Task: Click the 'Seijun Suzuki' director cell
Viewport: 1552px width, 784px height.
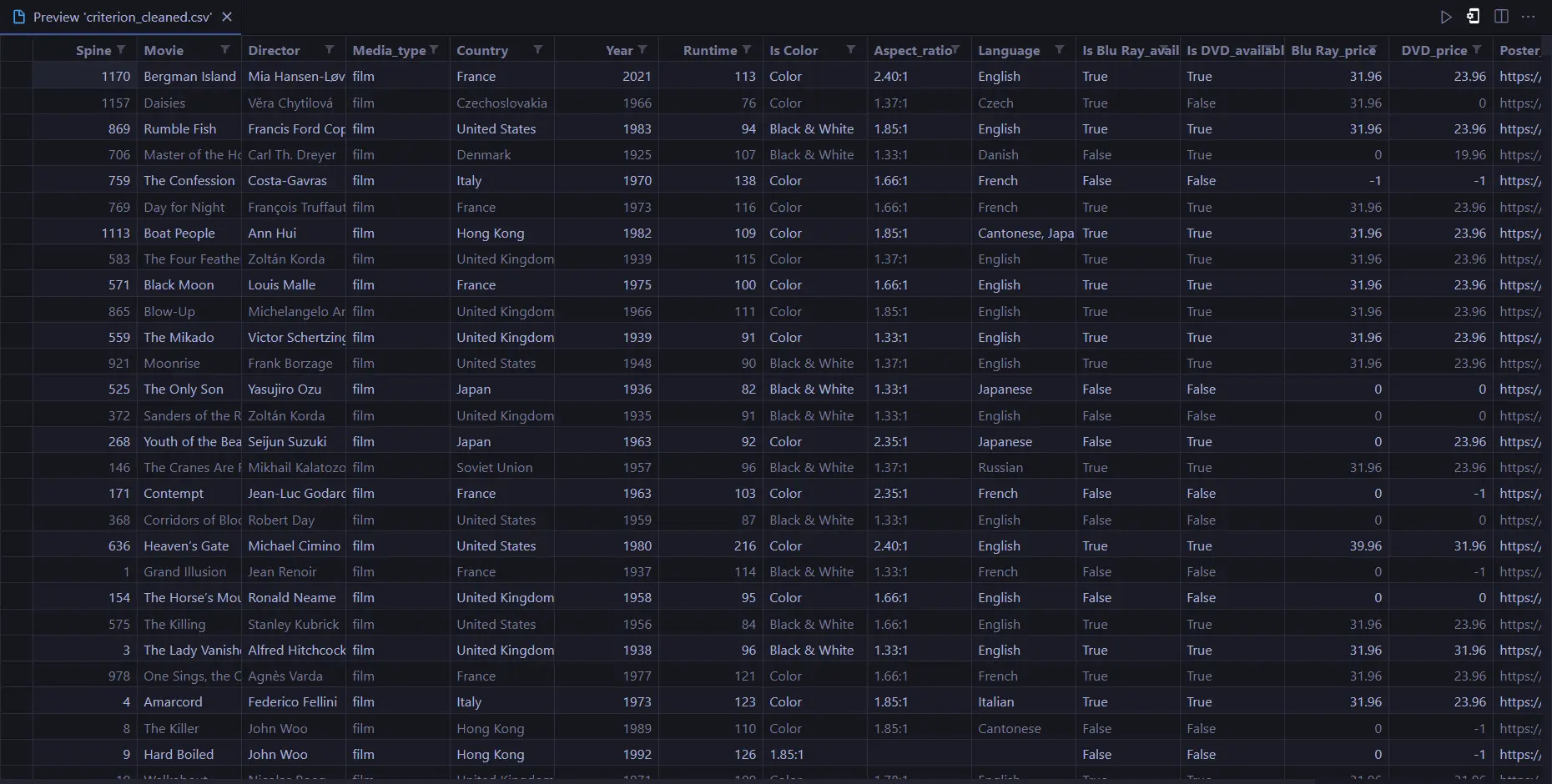Action: tap(294, 441)
